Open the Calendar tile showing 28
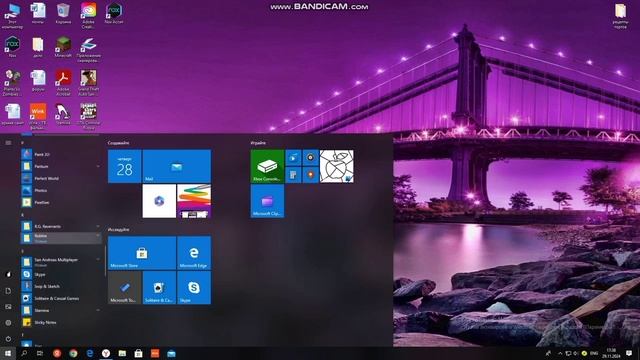Viewport: 640px width, 360px height. point(124,166)
